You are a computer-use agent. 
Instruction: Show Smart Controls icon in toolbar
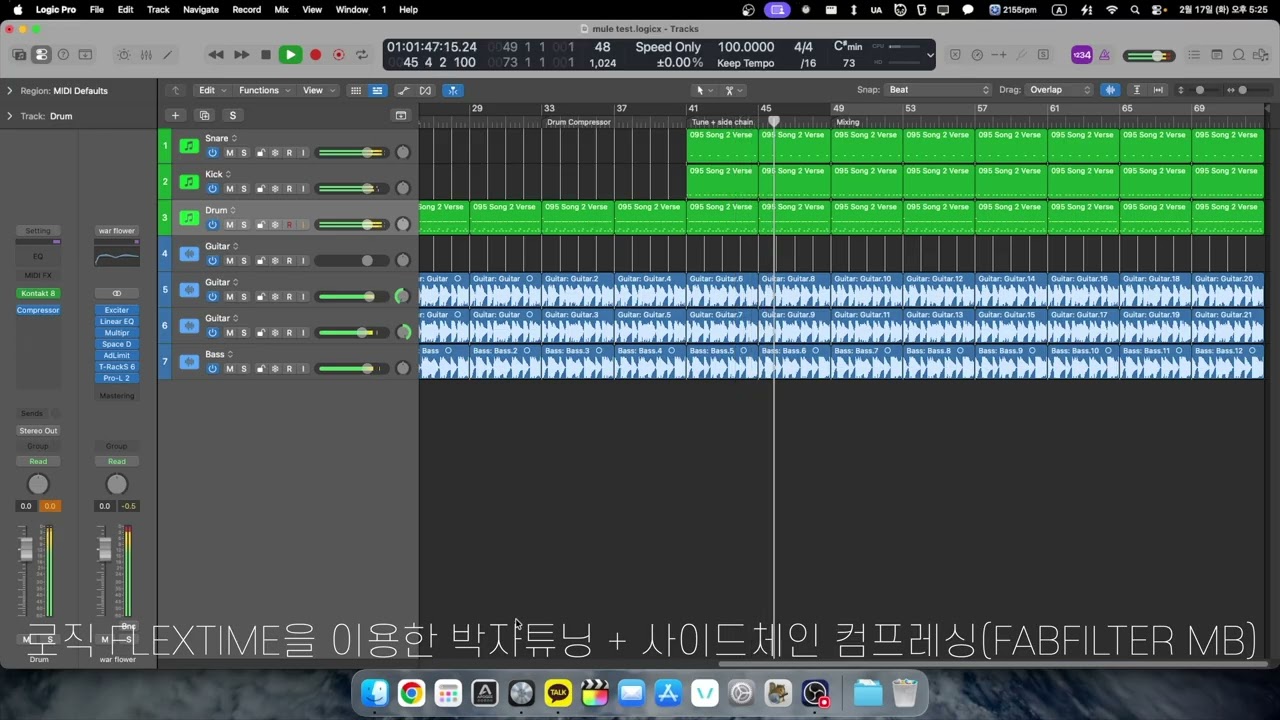pos(124,55)
